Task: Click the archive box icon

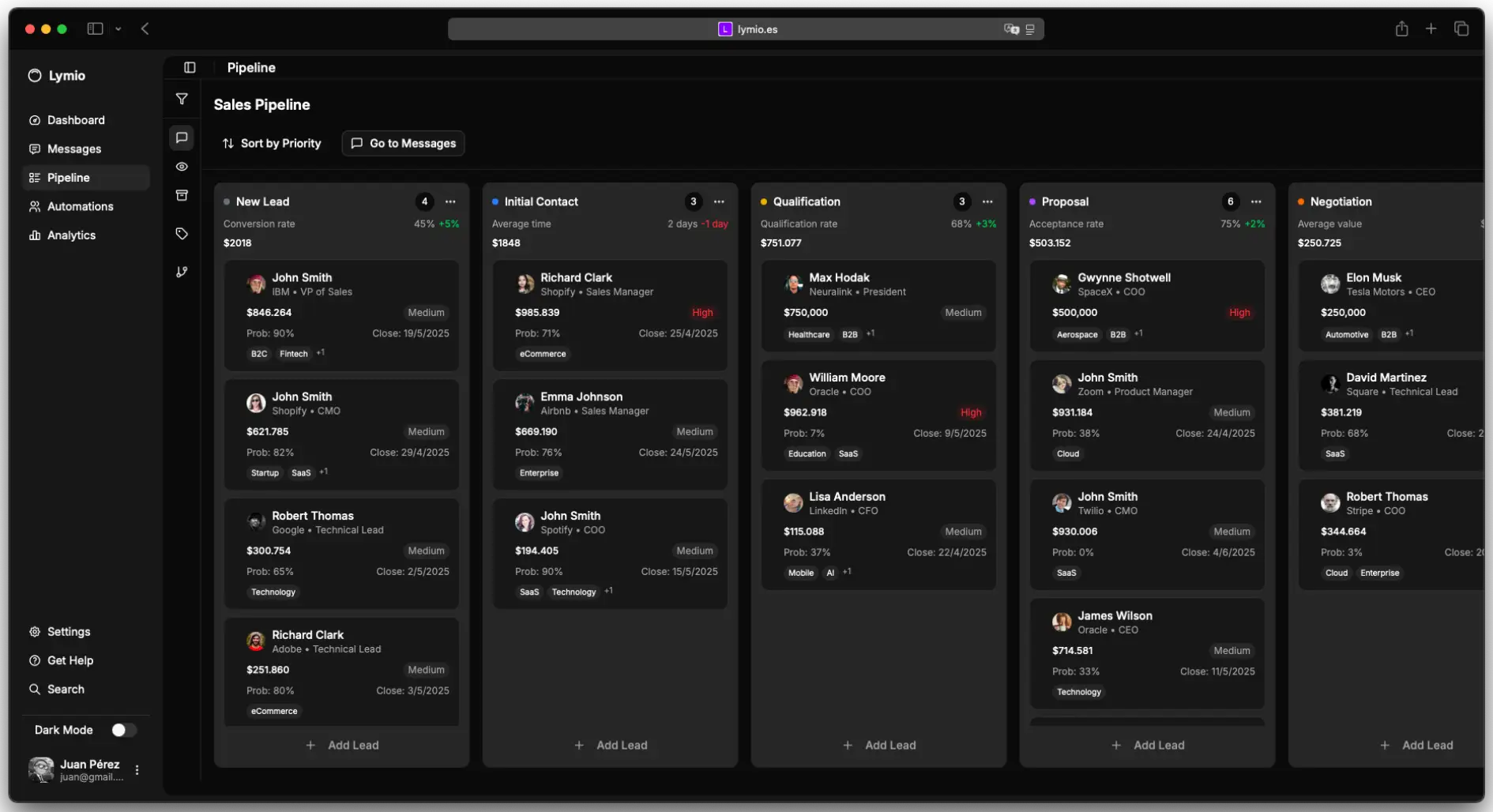Action: (x=182, y=195)
